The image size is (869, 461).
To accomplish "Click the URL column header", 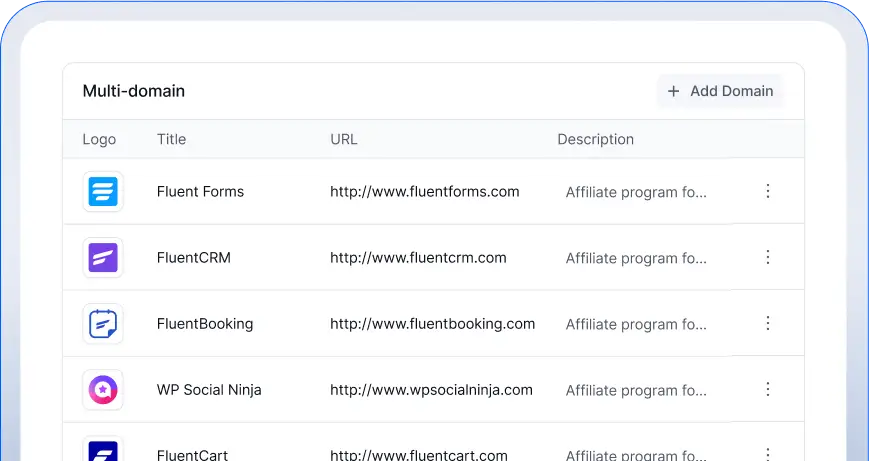I will pyautogui.click(x=344, y=139).
